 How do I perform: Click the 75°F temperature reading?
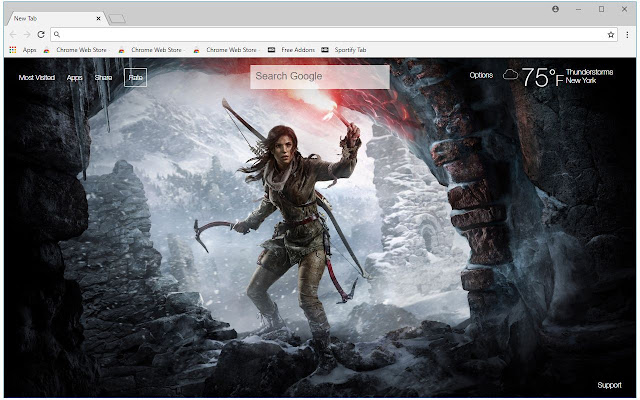542,78
